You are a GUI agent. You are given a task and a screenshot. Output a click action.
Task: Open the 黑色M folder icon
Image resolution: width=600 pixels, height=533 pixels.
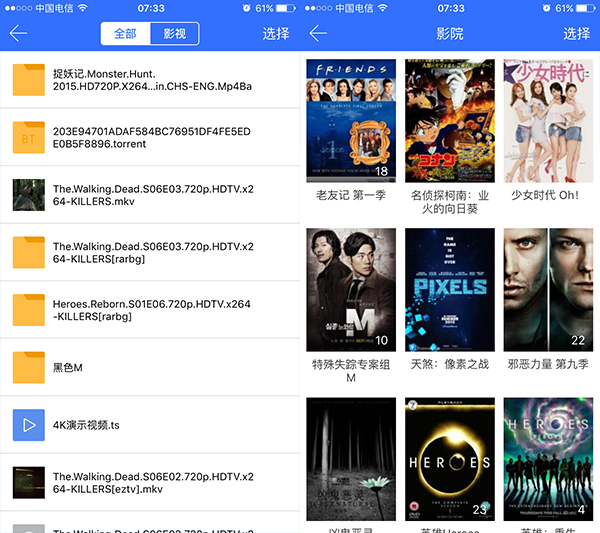(29, 368)
